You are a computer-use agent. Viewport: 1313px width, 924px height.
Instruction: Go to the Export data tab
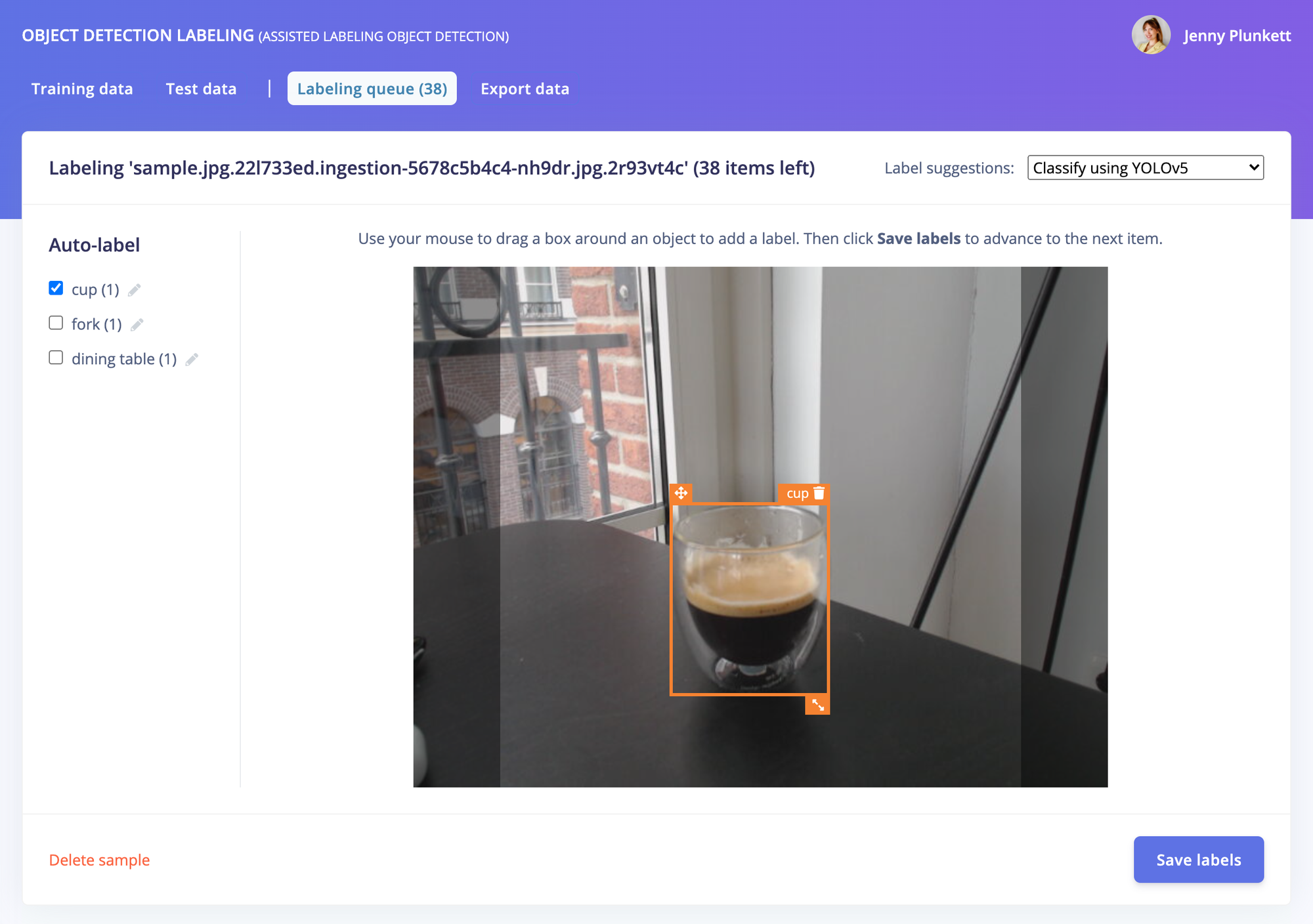[525, 89]
